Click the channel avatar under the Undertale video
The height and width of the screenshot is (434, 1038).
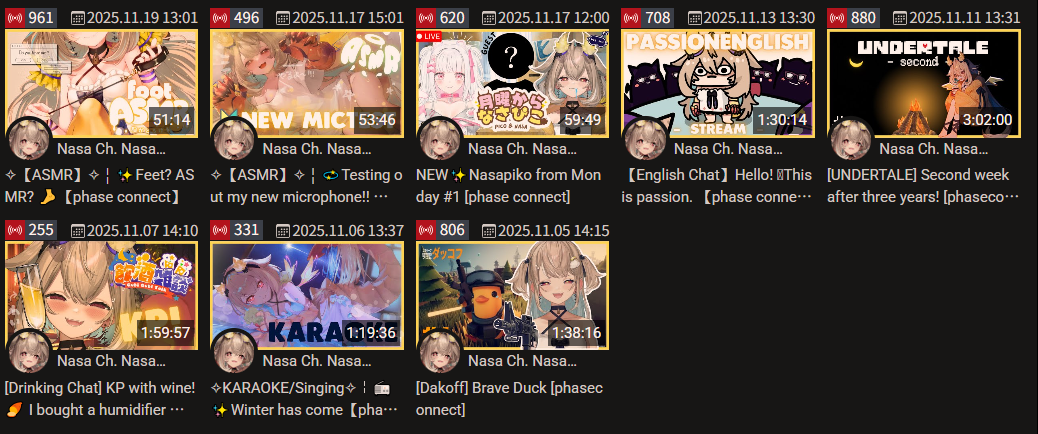pyautogui.click(x=851, y=139)
